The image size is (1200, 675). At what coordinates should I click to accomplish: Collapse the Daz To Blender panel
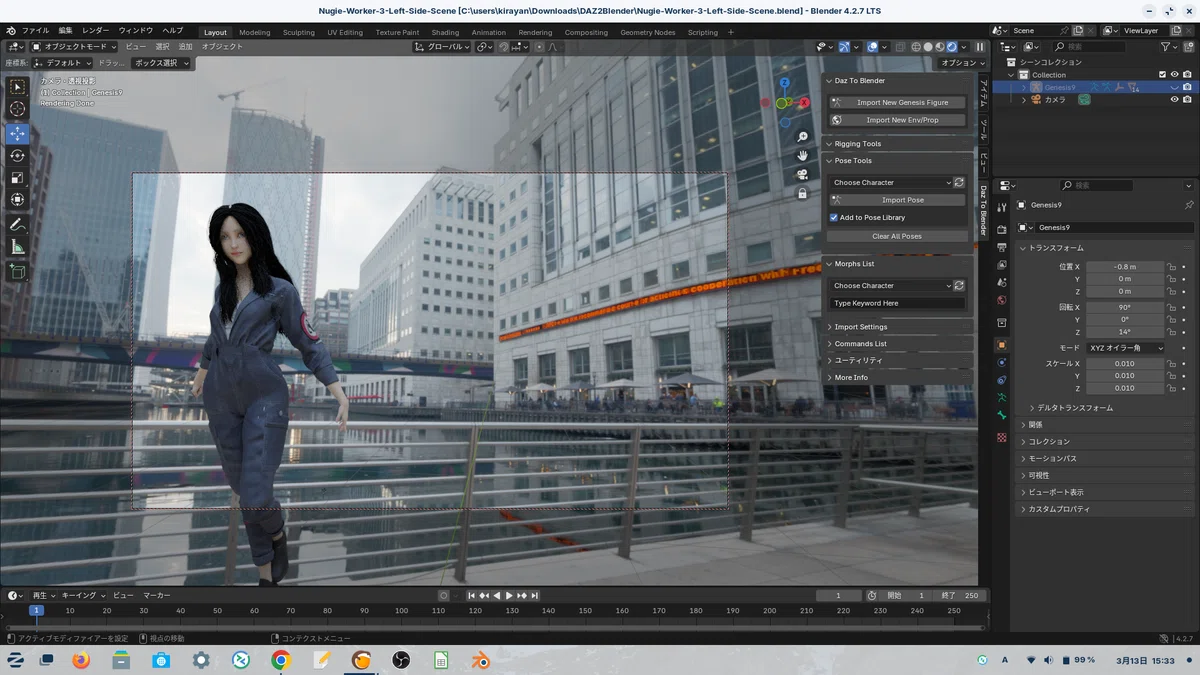click(829, 81)
